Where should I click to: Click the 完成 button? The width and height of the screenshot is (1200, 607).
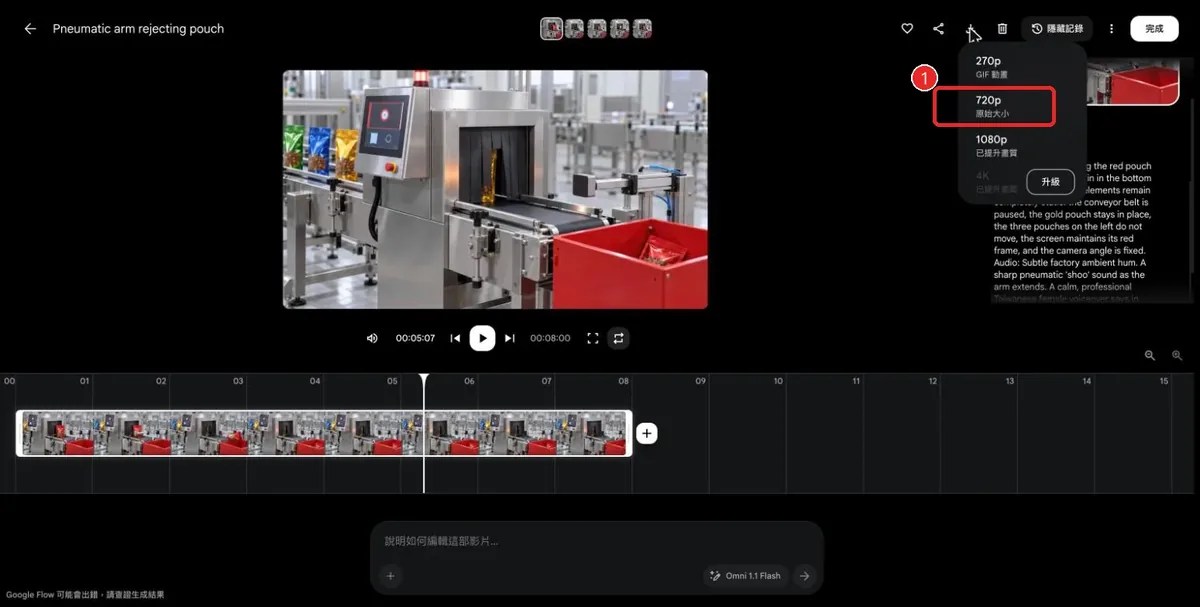[1154, 29]
